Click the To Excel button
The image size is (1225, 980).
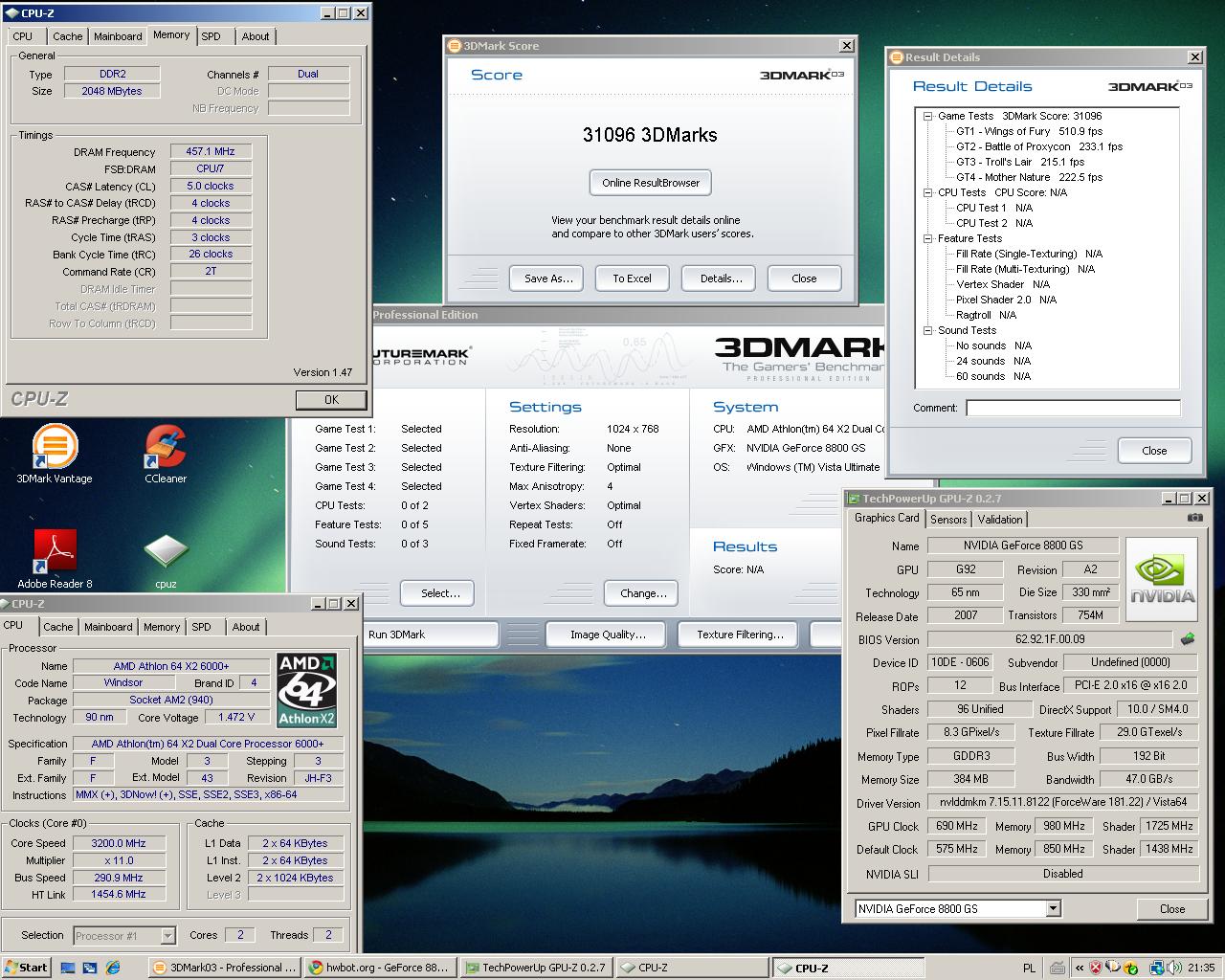(x=632, y=278)
